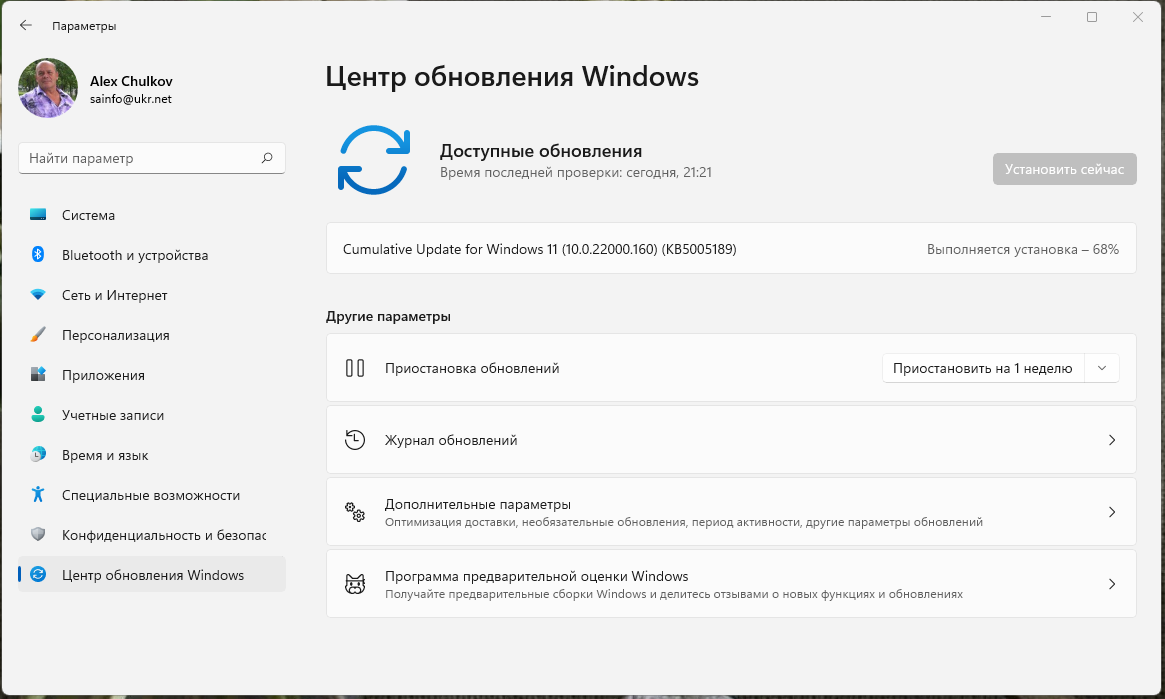Go to Bluetooth и устройства
Viewport: 1165px width, 699px height.
(x=152, y=255)
